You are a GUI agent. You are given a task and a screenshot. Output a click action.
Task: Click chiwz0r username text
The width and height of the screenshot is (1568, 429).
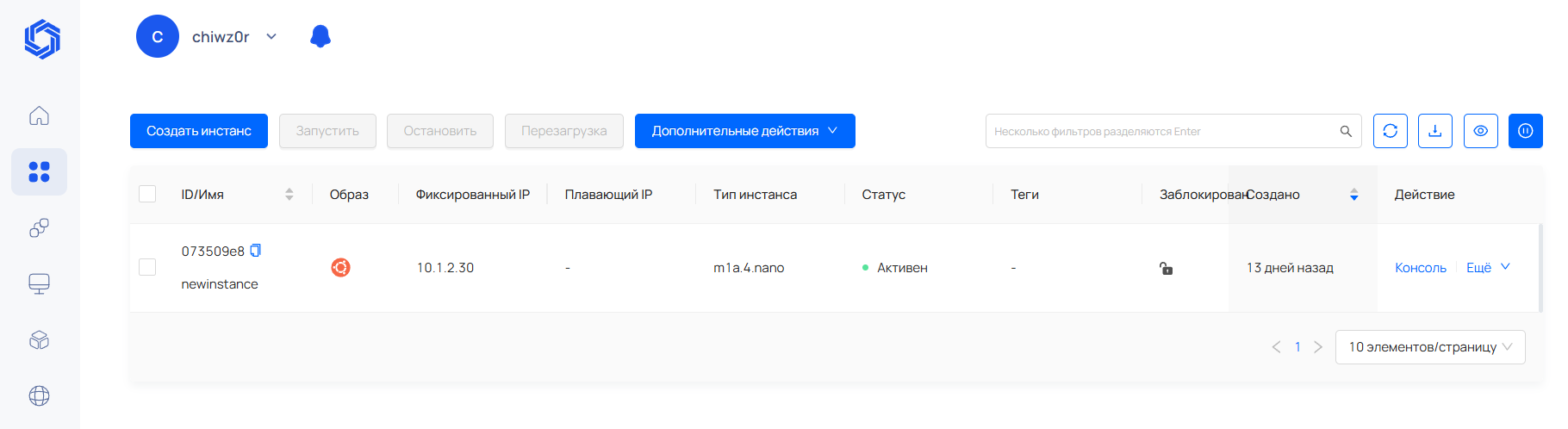pyautogui.click(x=221, y=36)
